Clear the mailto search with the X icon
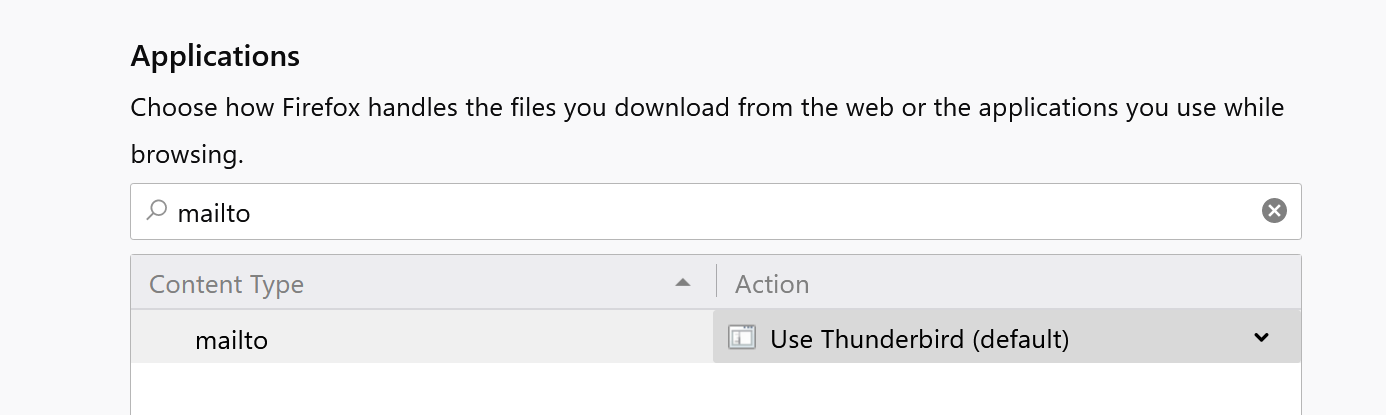 pyautogui.click(x=1274, y=211)
